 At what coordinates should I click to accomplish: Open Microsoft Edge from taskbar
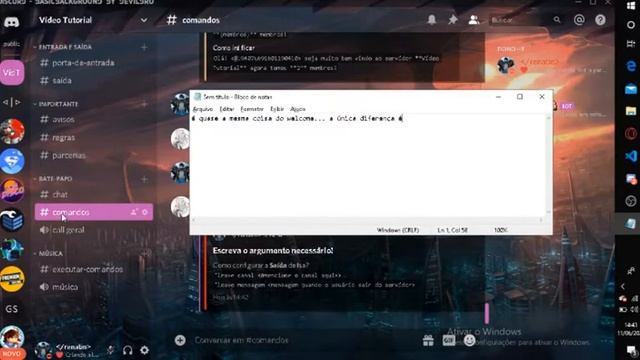(x=631, y=66)
